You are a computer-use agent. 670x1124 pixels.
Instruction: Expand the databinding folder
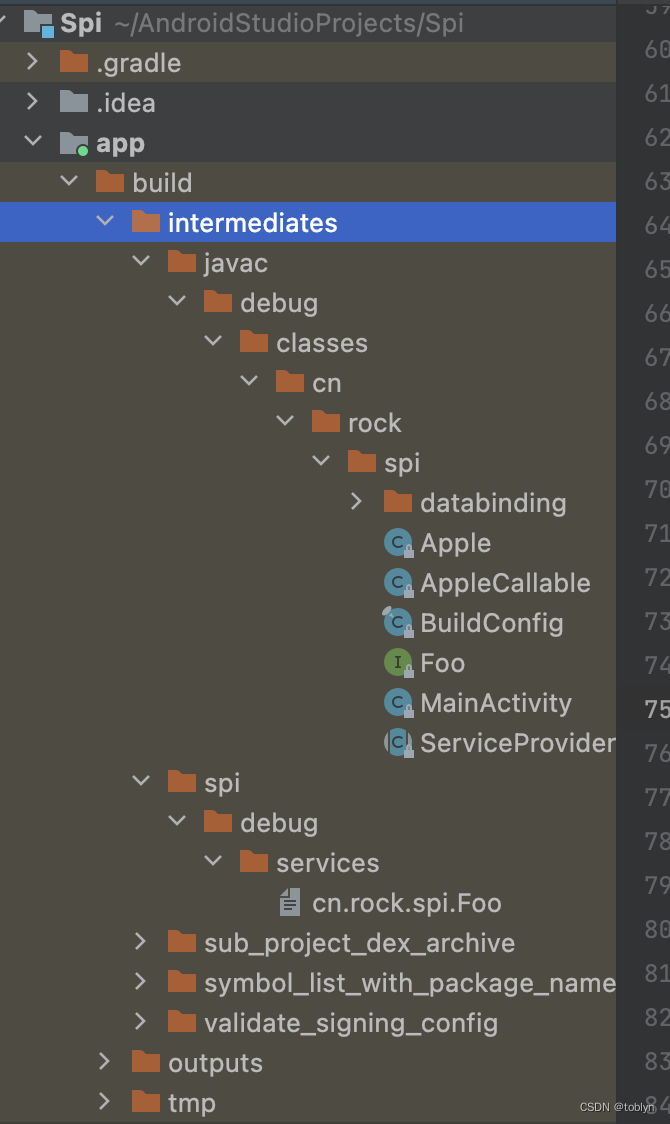[x=355, y=502]
